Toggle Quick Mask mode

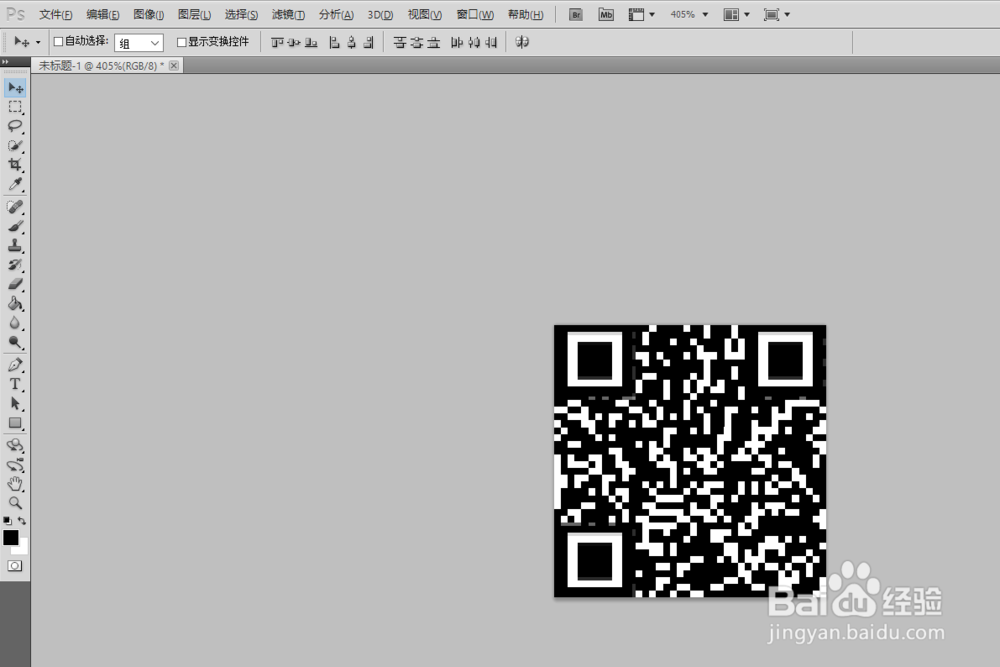click(x=15, y=566)
